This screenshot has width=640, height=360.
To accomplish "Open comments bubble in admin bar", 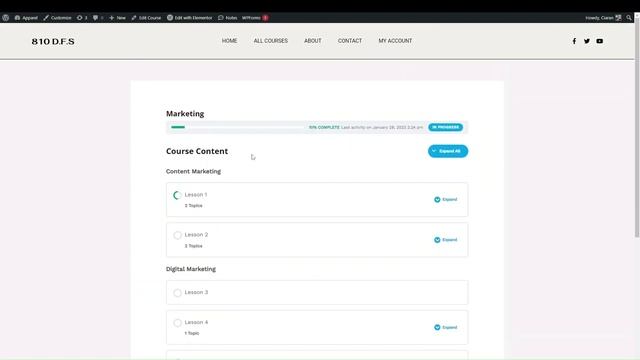I will [x=98, y=18].
